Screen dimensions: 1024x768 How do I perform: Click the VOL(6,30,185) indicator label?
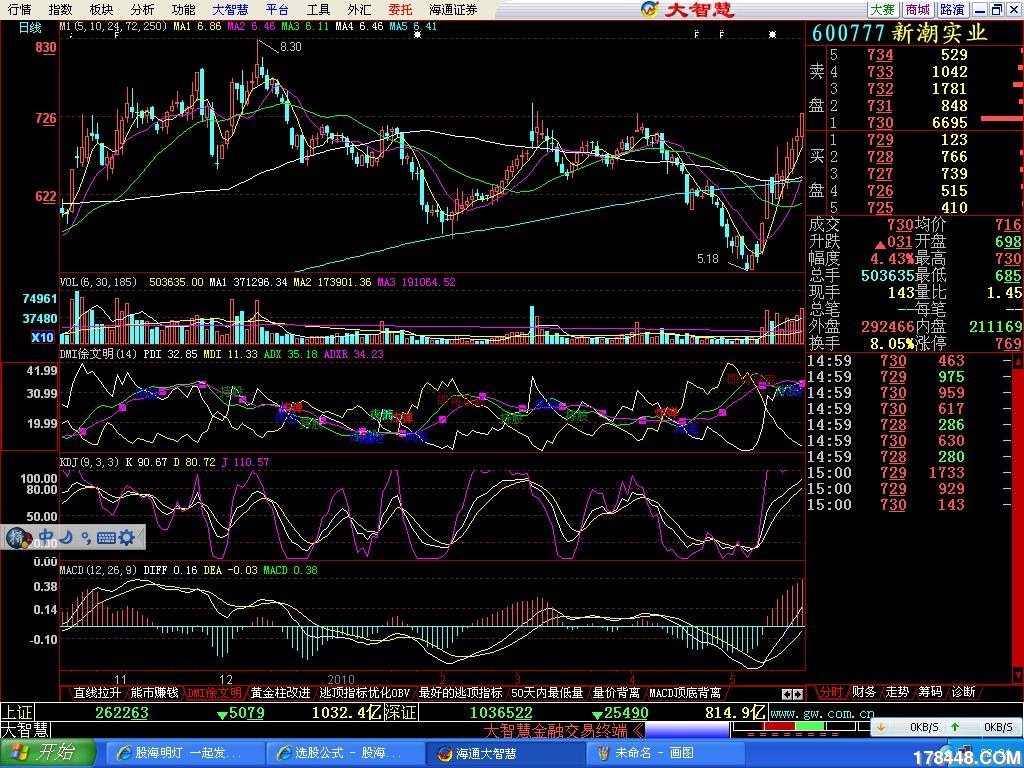pyautogui.click(x=98, y=282)
